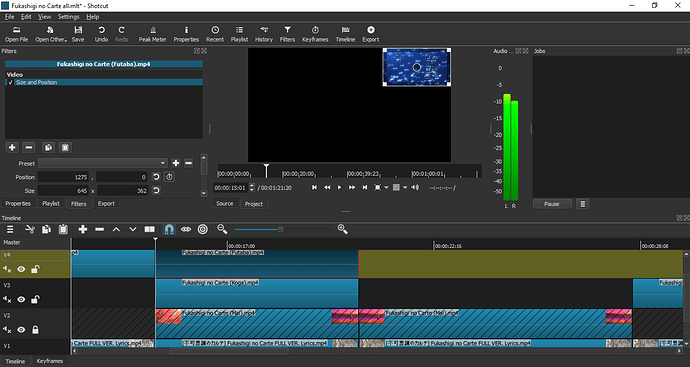
Task: Pause the jobs queue
Action: pos(552,204)
